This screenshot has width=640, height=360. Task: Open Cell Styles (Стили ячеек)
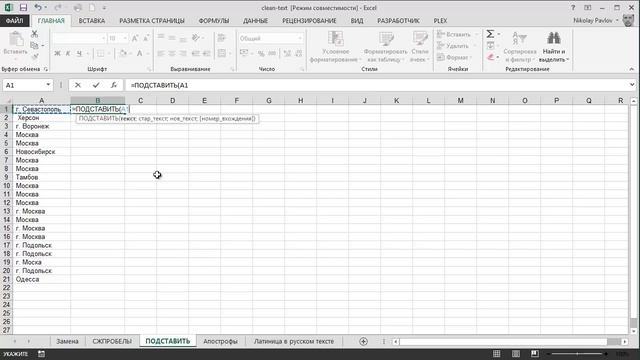point(420,47)
